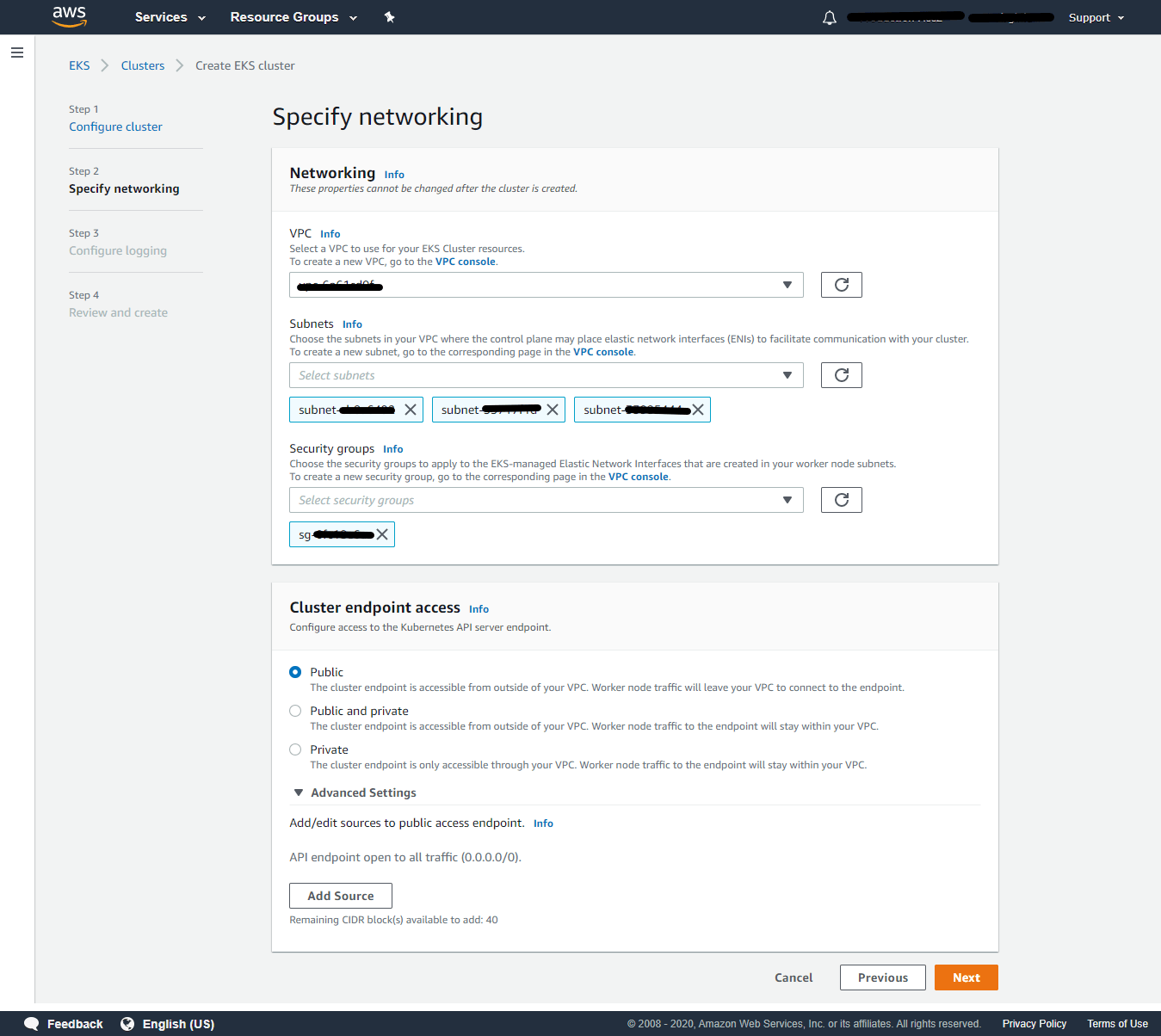Viewport: 1161px width, 1036px height.
Task: Click 'Remaining CIDR block(s) available to add: 40'
Action: [x=393, y=920]
